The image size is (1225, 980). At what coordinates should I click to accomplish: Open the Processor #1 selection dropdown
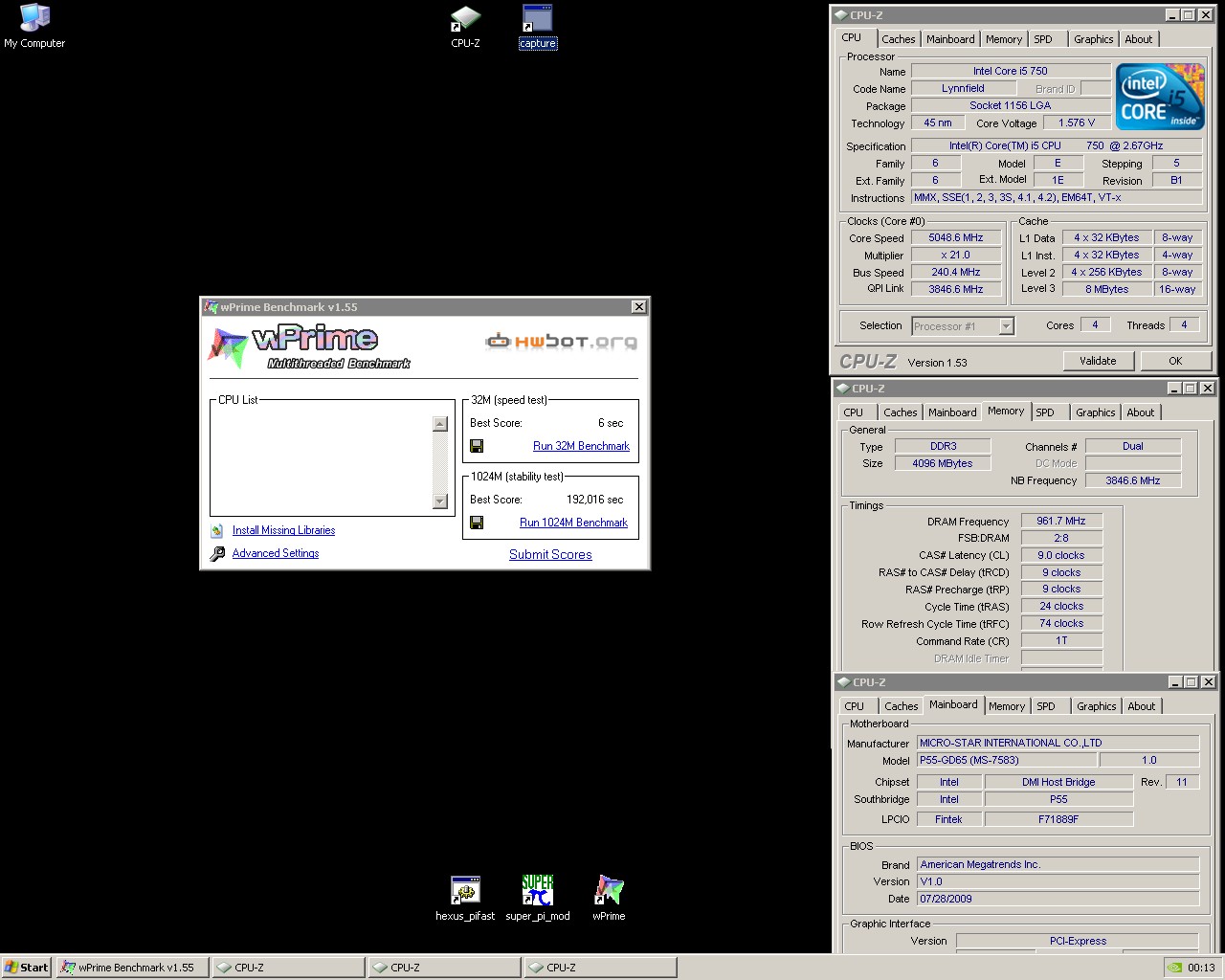(1006, 326)
